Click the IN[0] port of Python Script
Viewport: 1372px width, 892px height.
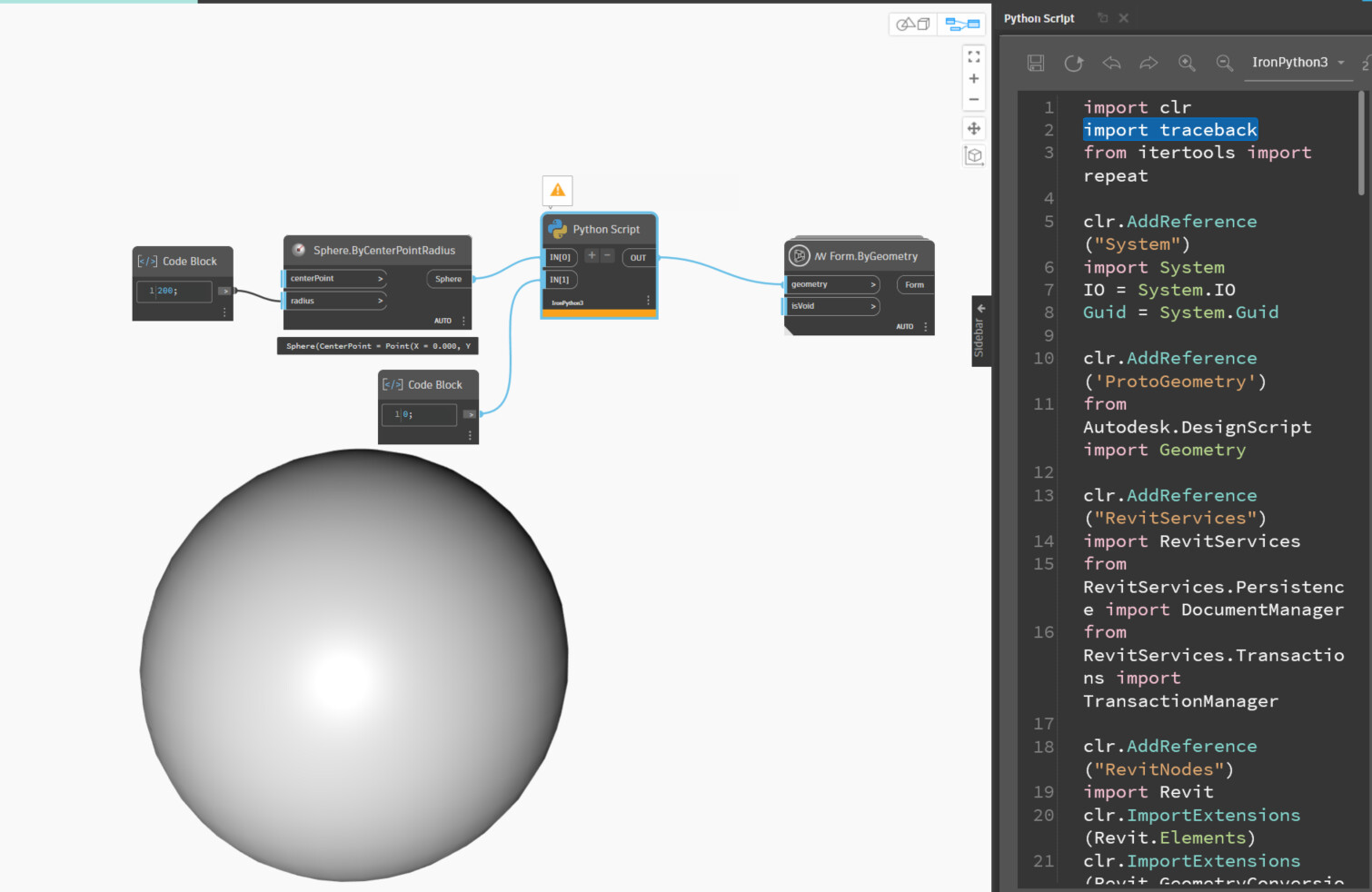pos(561,257)
